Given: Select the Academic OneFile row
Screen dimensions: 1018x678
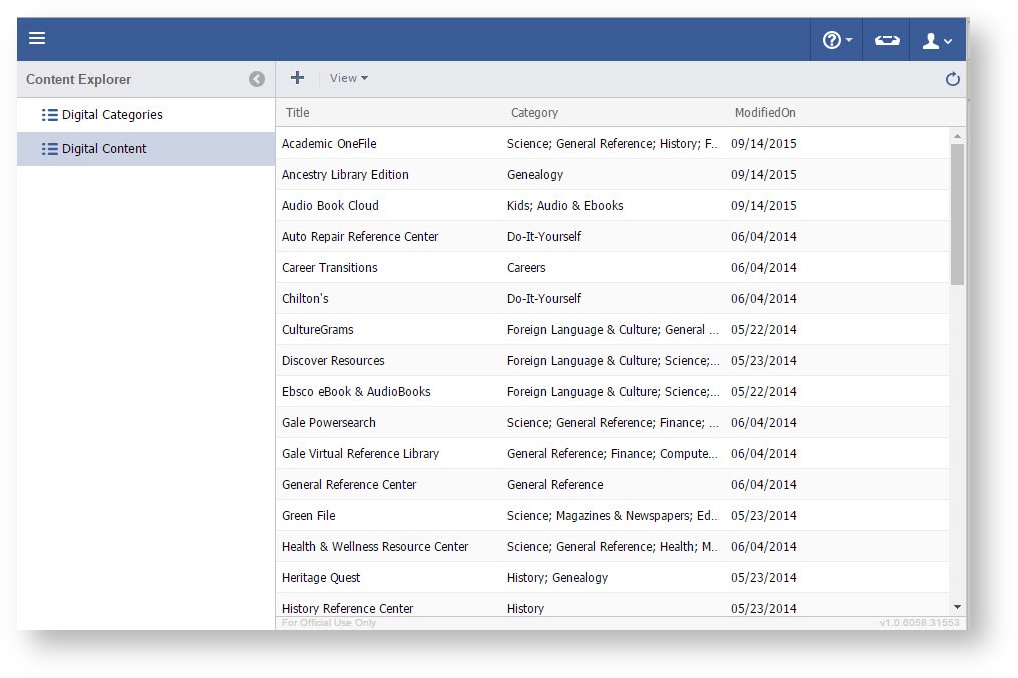Looking at the screenshot, I should [329, 144].
